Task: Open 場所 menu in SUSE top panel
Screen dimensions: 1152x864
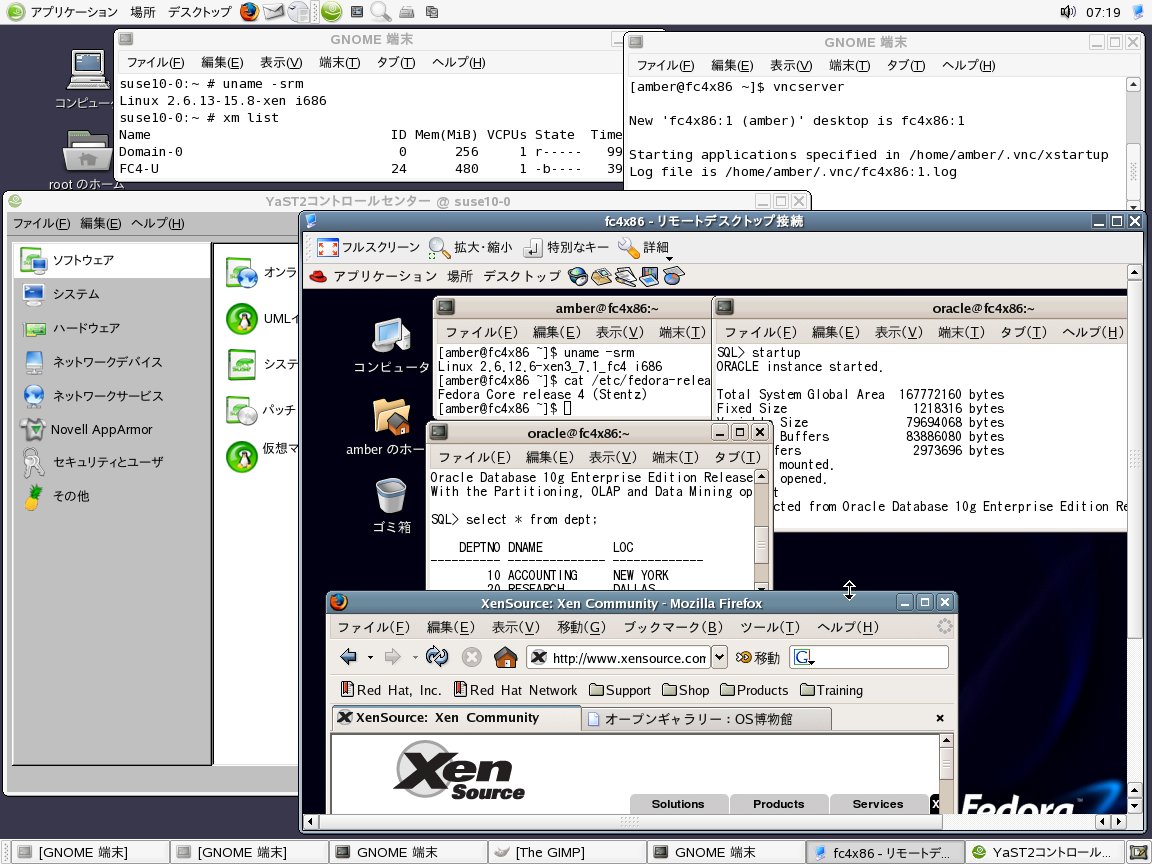Action: [x=143, y=12]
